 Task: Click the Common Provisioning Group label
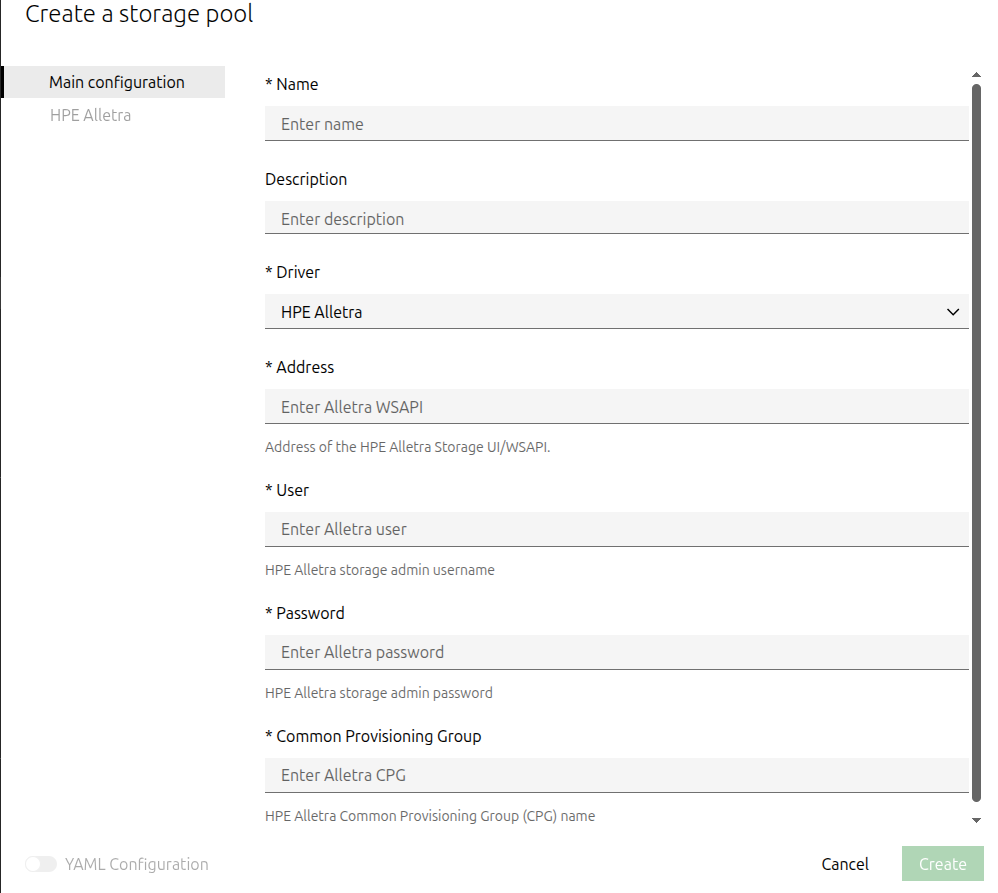click(378, 736)
